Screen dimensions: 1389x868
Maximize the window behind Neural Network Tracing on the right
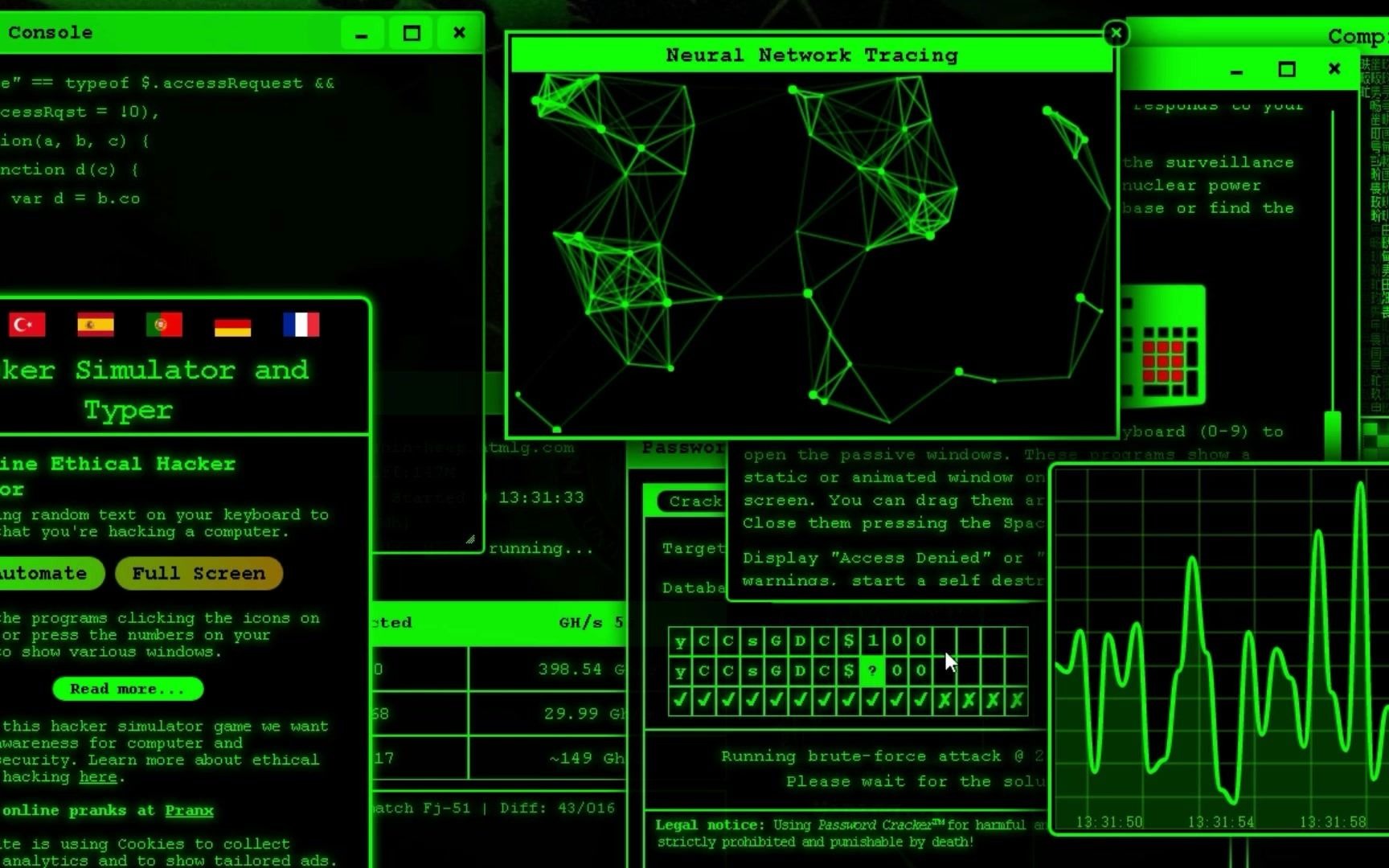(x=1287, y=70)
